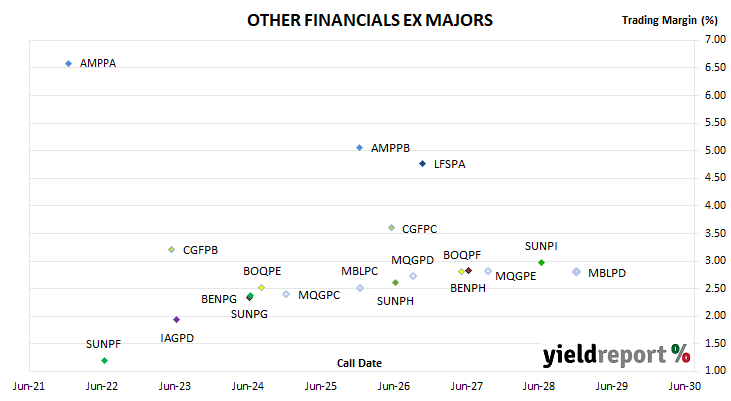Click the green SUNPH diamond marker
The height and width of the screenshot is (401, 731).
click(395, 283)
